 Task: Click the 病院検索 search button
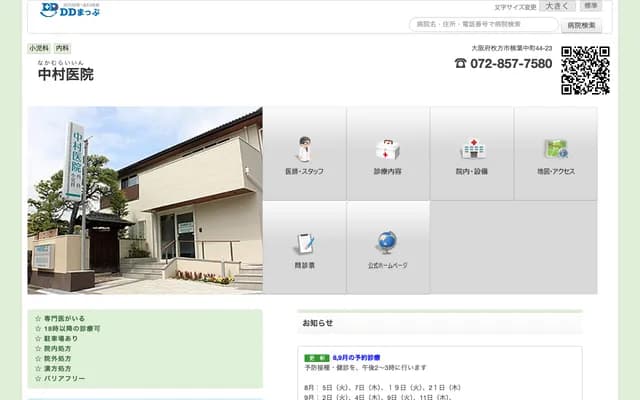(581, 25)
